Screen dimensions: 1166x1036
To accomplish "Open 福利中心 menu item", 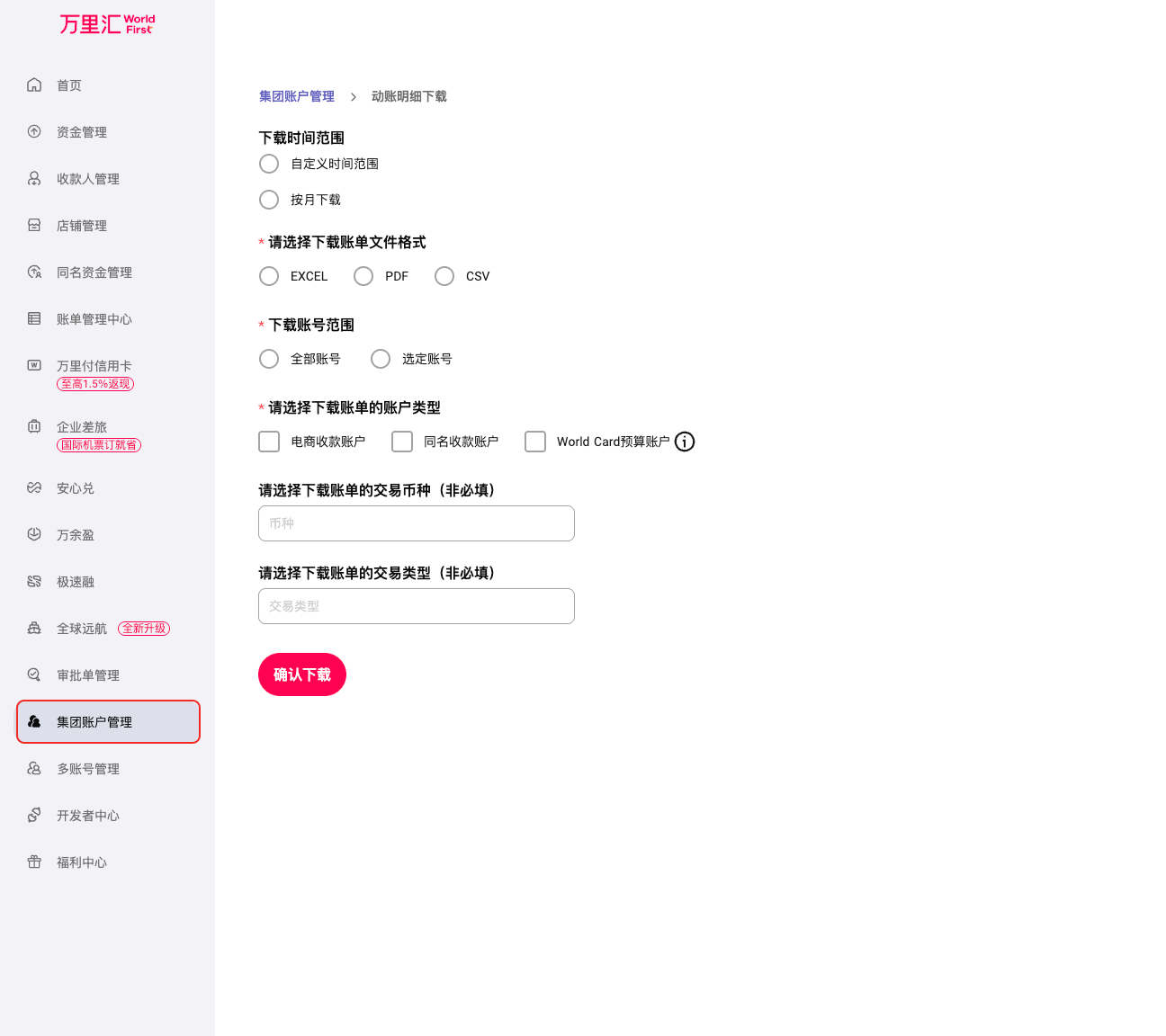I will (x=82, y=862).
